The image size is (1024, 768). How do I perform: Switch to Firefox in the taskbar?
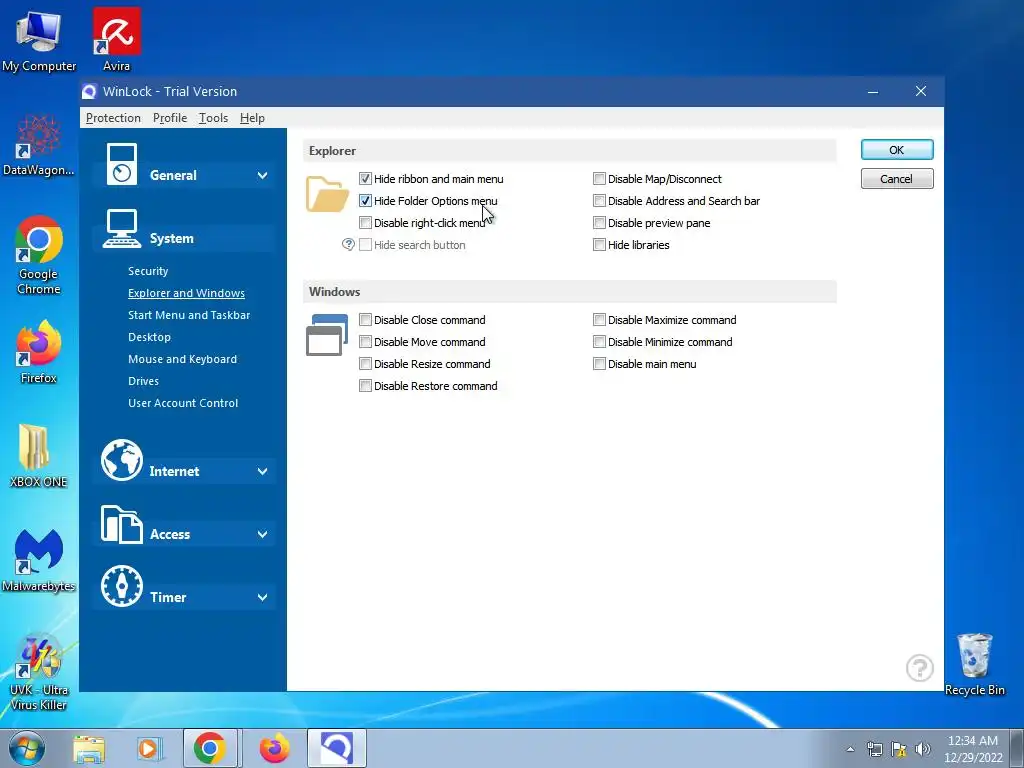[274, 748]
